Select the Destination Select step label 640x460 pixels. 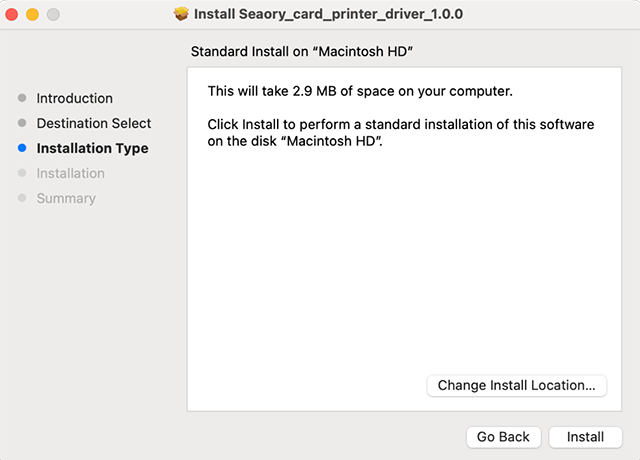94,123
